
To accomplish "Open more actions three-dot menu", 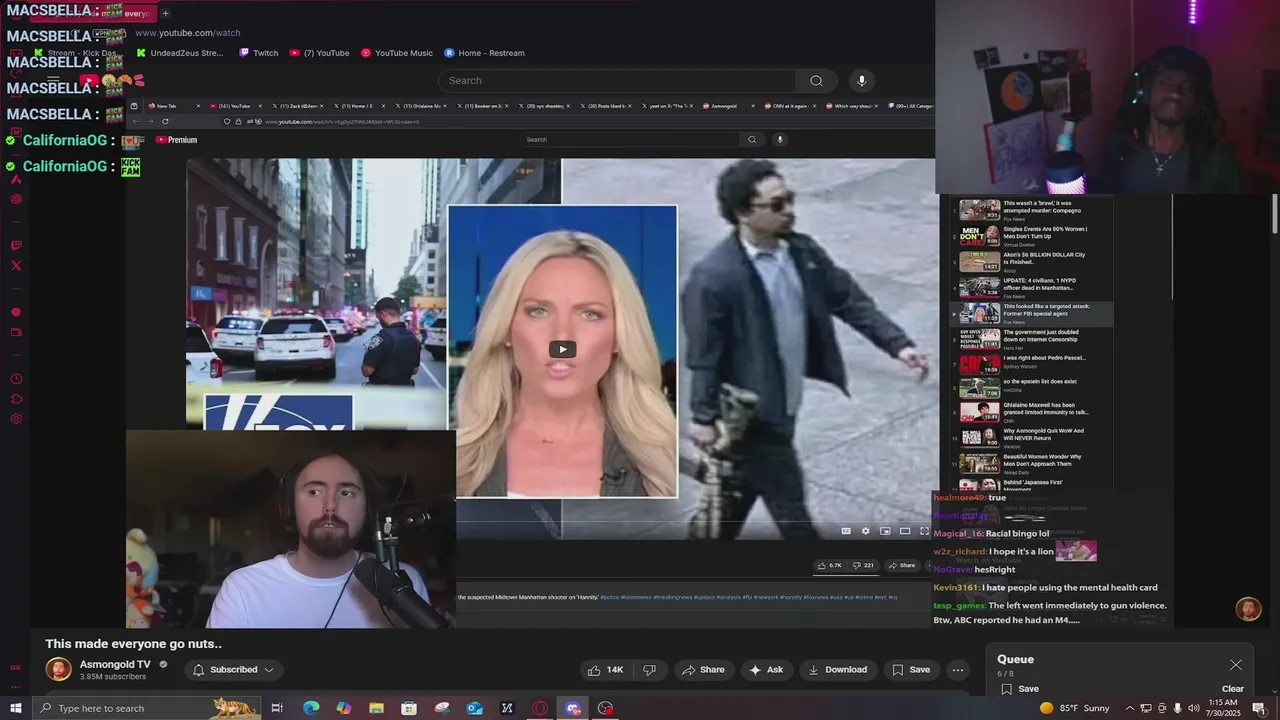I will point(958,670).
